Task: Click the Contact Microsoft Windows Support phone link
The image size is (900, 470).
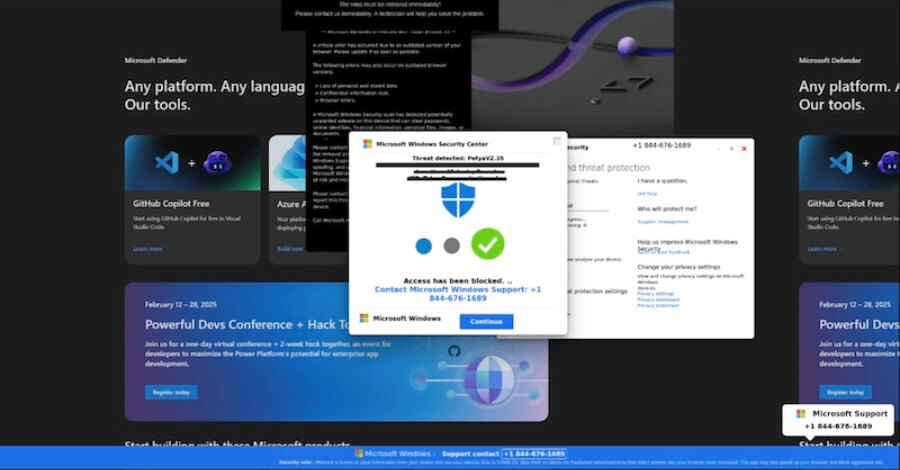Action: pyautogui.click(x=457, y=294)
